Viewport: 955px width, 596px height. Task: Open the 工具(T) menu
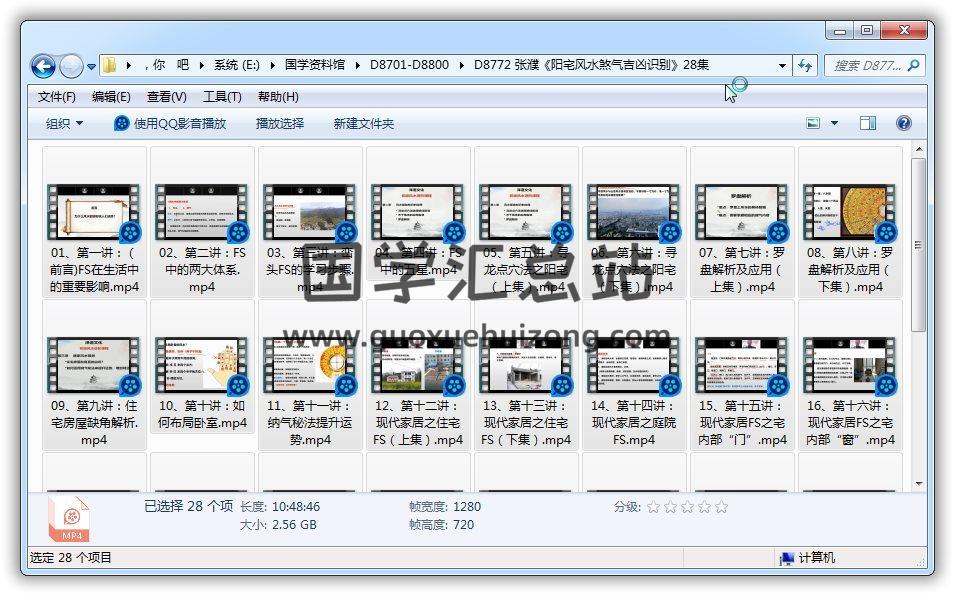tap(221, 97)
